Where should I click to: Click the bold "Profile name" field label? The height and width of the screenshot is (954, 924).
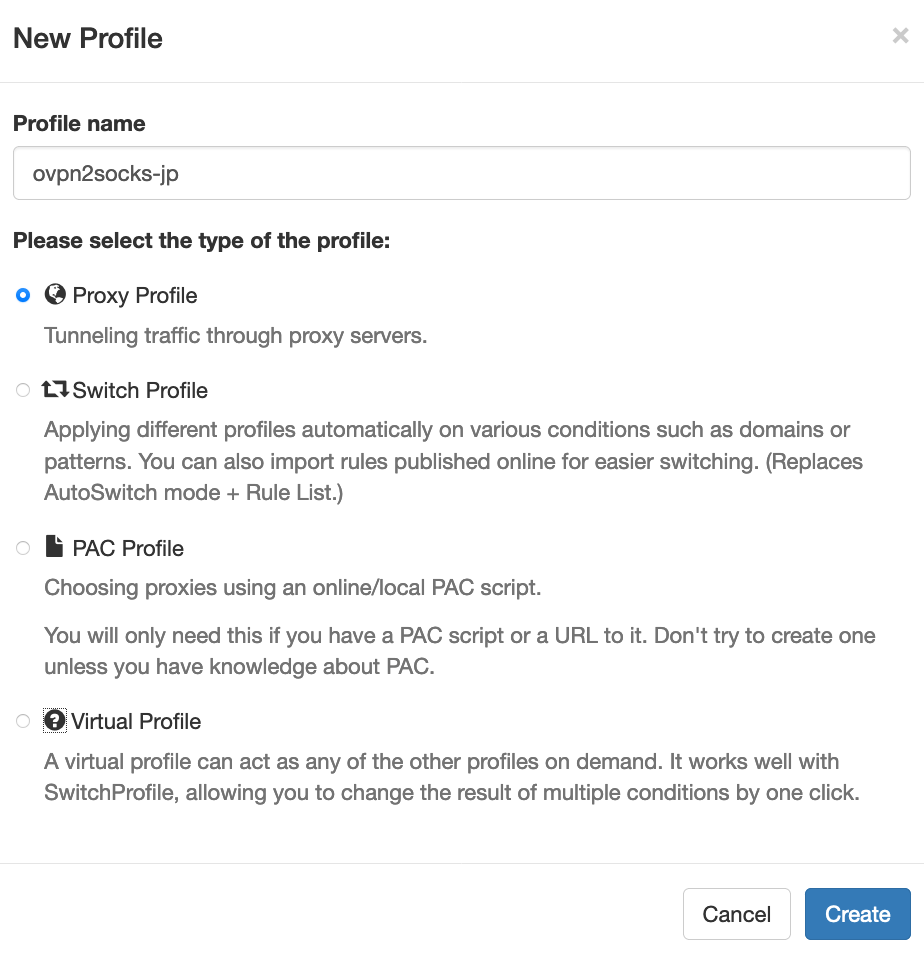coord(79,124)
